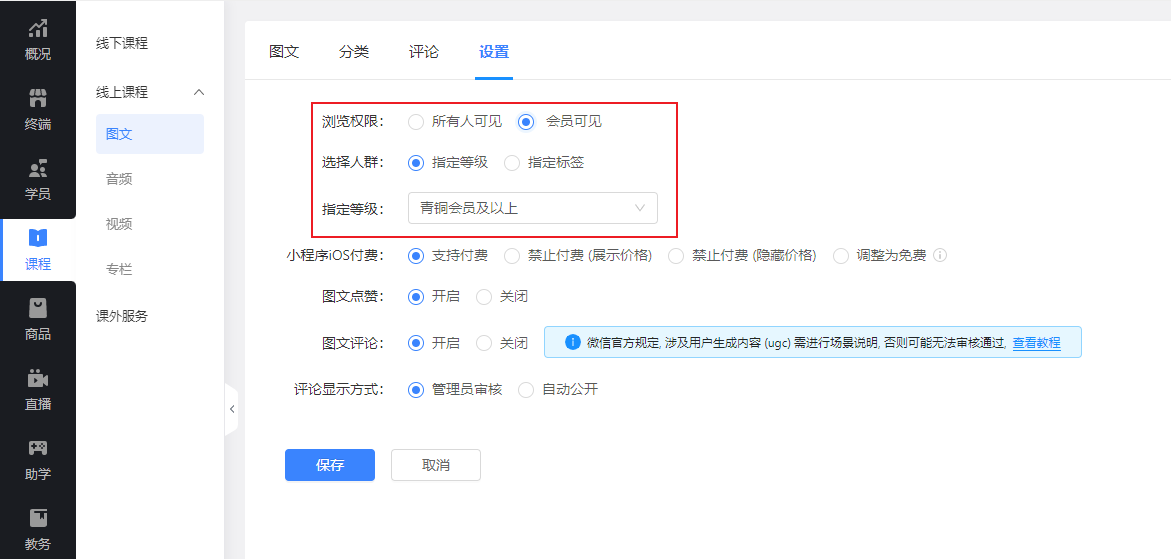Open 线下课程 in the side menu
Image resolution: width=1171 pixels, height=559 pixels.
[x=122, y=43]
